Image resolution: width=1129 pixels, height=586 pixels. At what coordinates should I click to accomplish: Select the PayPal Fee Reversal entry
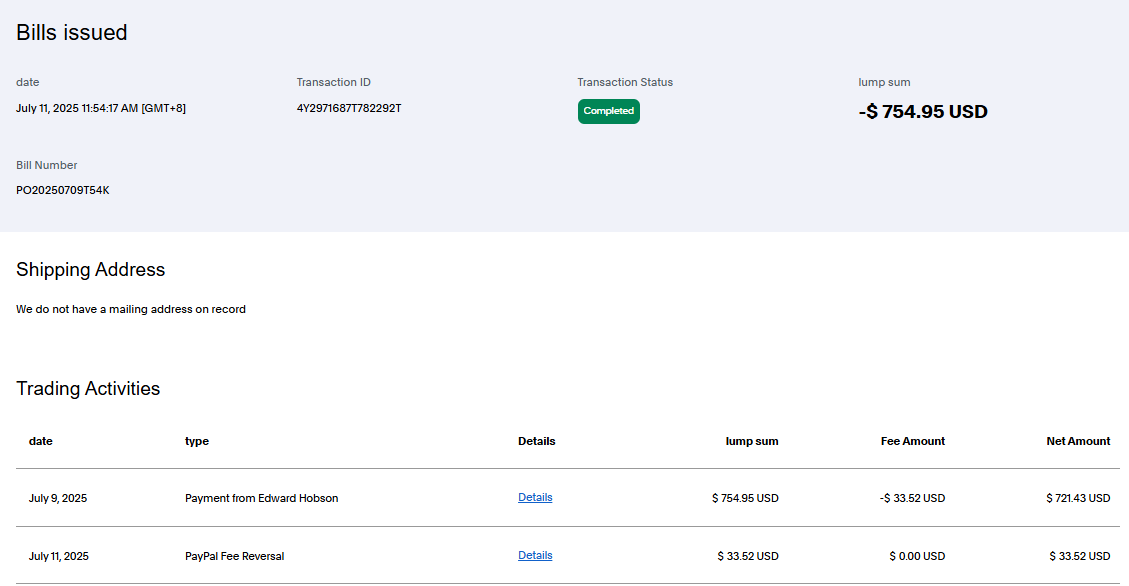[235, 556]
